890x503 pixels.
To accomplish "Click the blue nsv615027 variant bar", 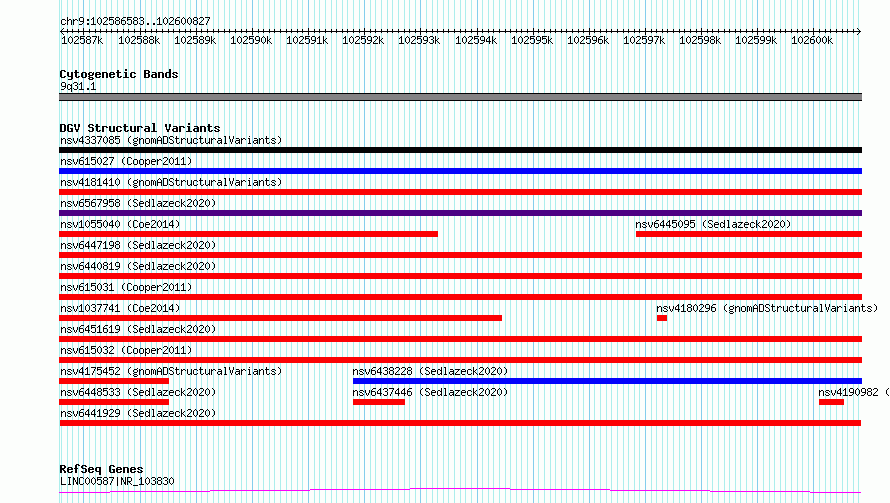I will [460, 171].
